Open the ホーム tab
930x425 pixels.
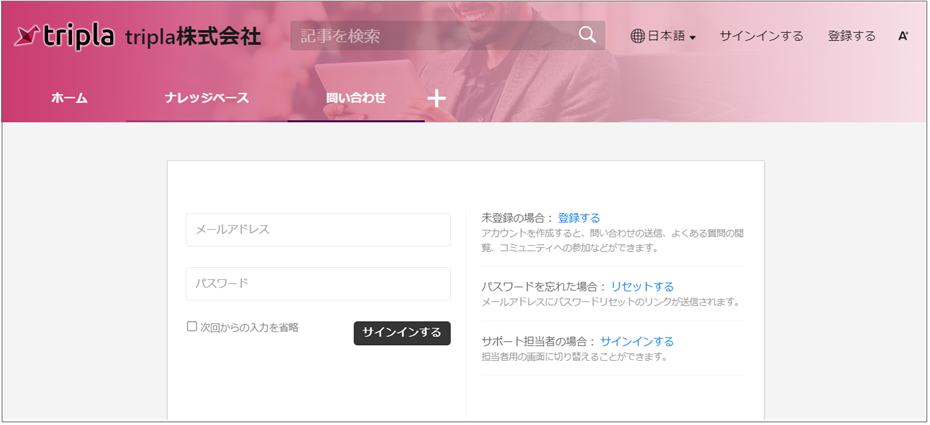click(69, 98)
